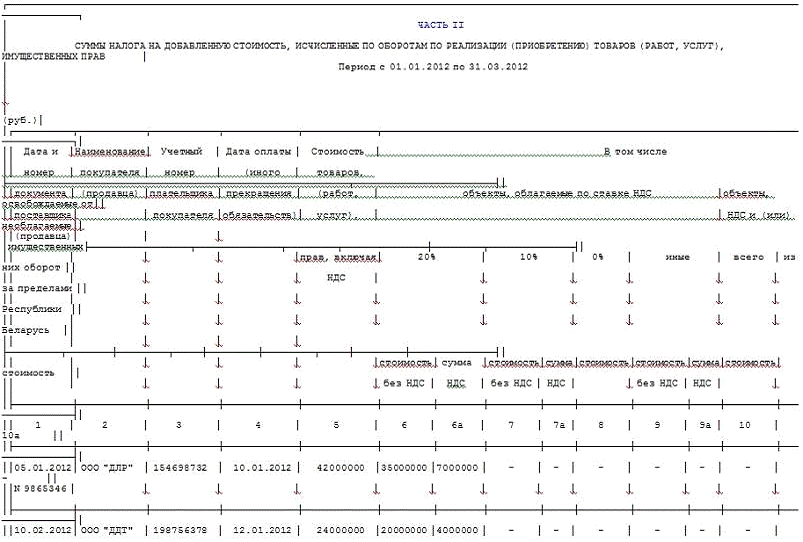Screen dimensions: 803x542
Task: Select the amount 42000000
Action: [x=341, y=468]
